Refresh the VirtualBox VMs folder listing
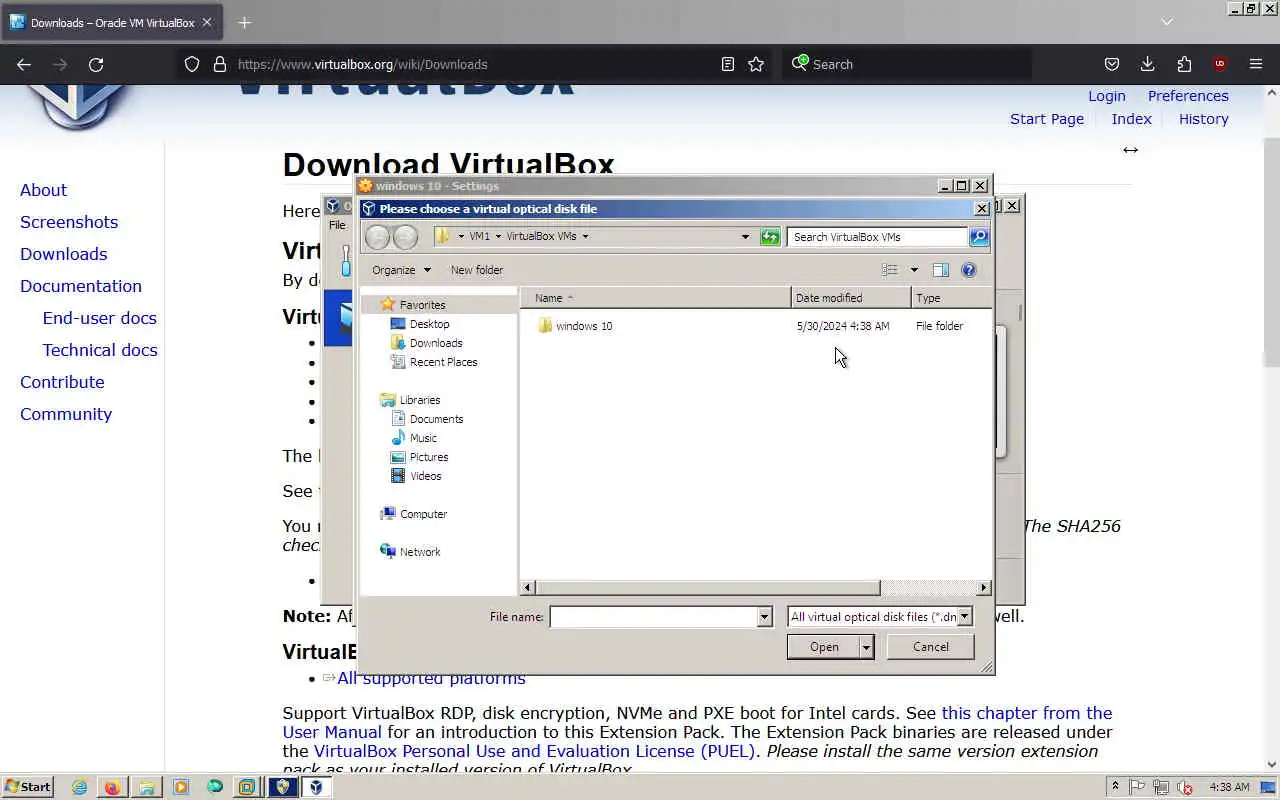Viewport: 1280px width, 800px height. click(x=769, y=237)
